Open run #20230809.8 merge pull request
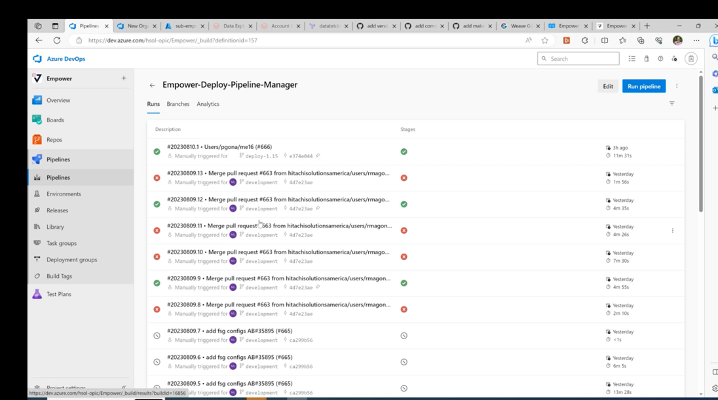Viewport: 718px width, 400px height. tap(278, 304)
